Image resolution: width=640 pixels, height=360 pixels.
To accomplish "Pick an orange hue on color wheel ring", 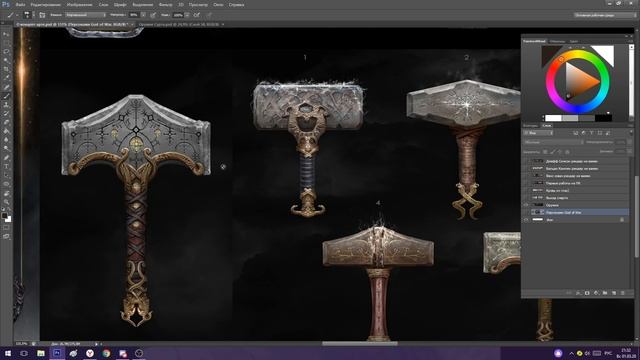I will pyautogui.click(x=561, y=60).
